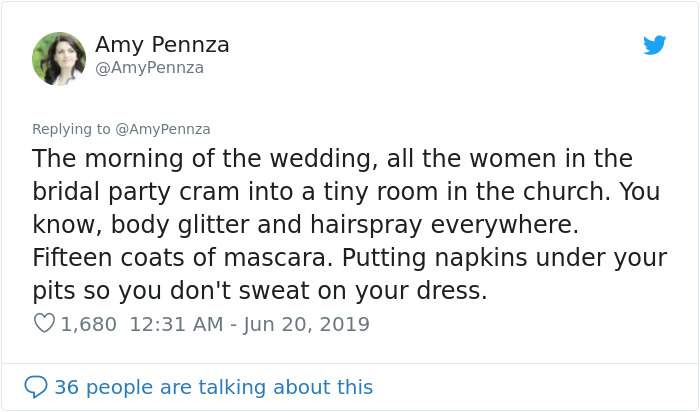
Task: Click @AmyPennza in the Replying to line
Action: (x=163, y=129)
